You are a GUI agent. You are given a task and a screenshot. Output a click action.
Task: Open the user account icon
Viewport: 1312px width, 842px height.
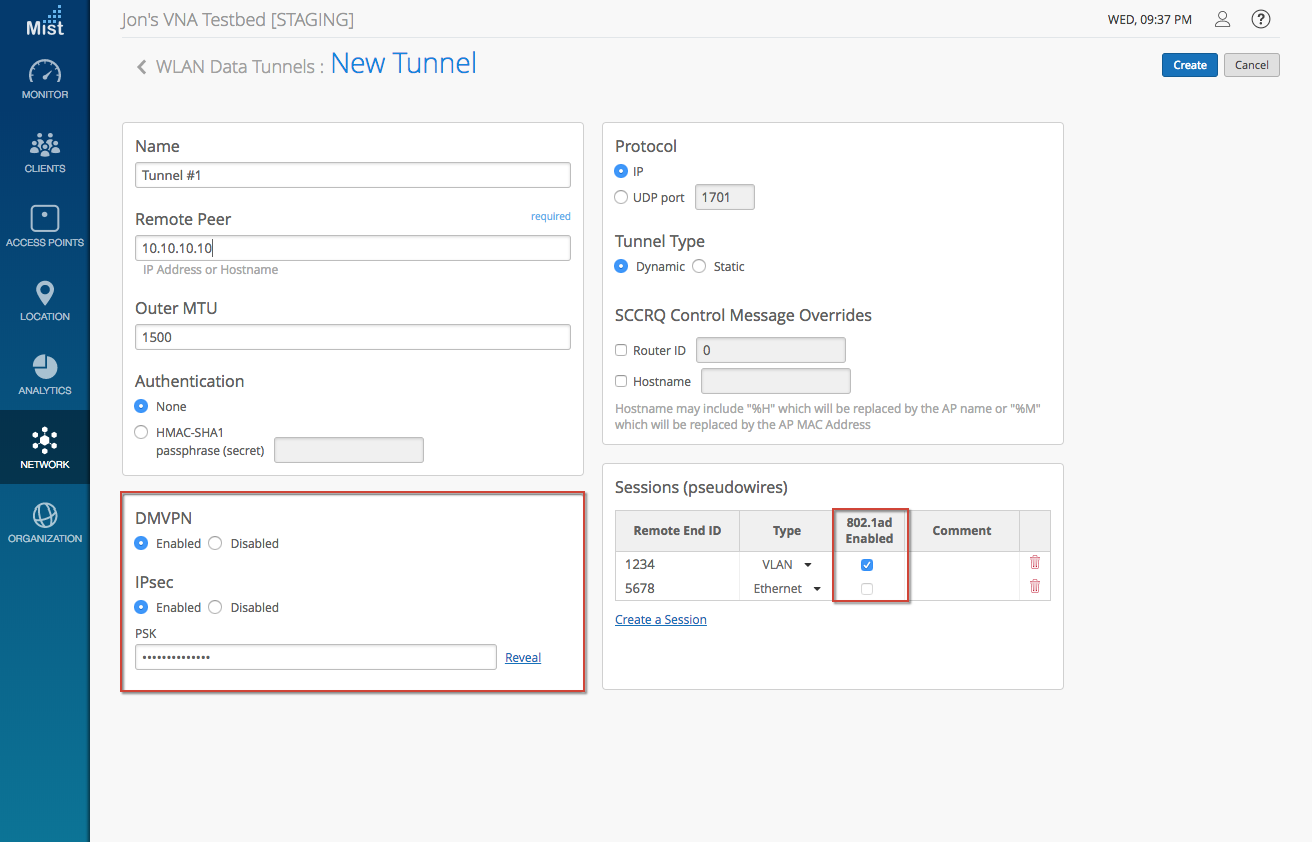pyautogui.click(x=1222, y=19)
